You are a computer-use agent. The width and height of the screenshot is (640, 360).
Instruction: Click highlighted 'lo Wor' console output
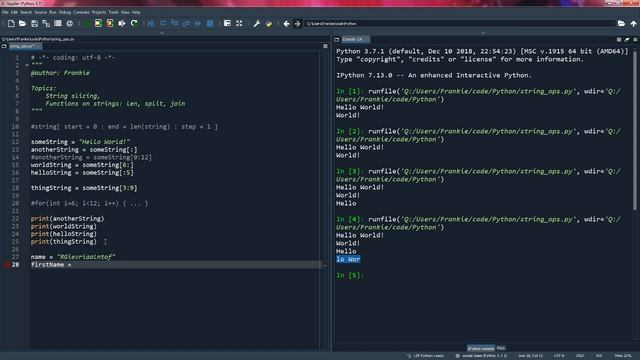point(348,259)
